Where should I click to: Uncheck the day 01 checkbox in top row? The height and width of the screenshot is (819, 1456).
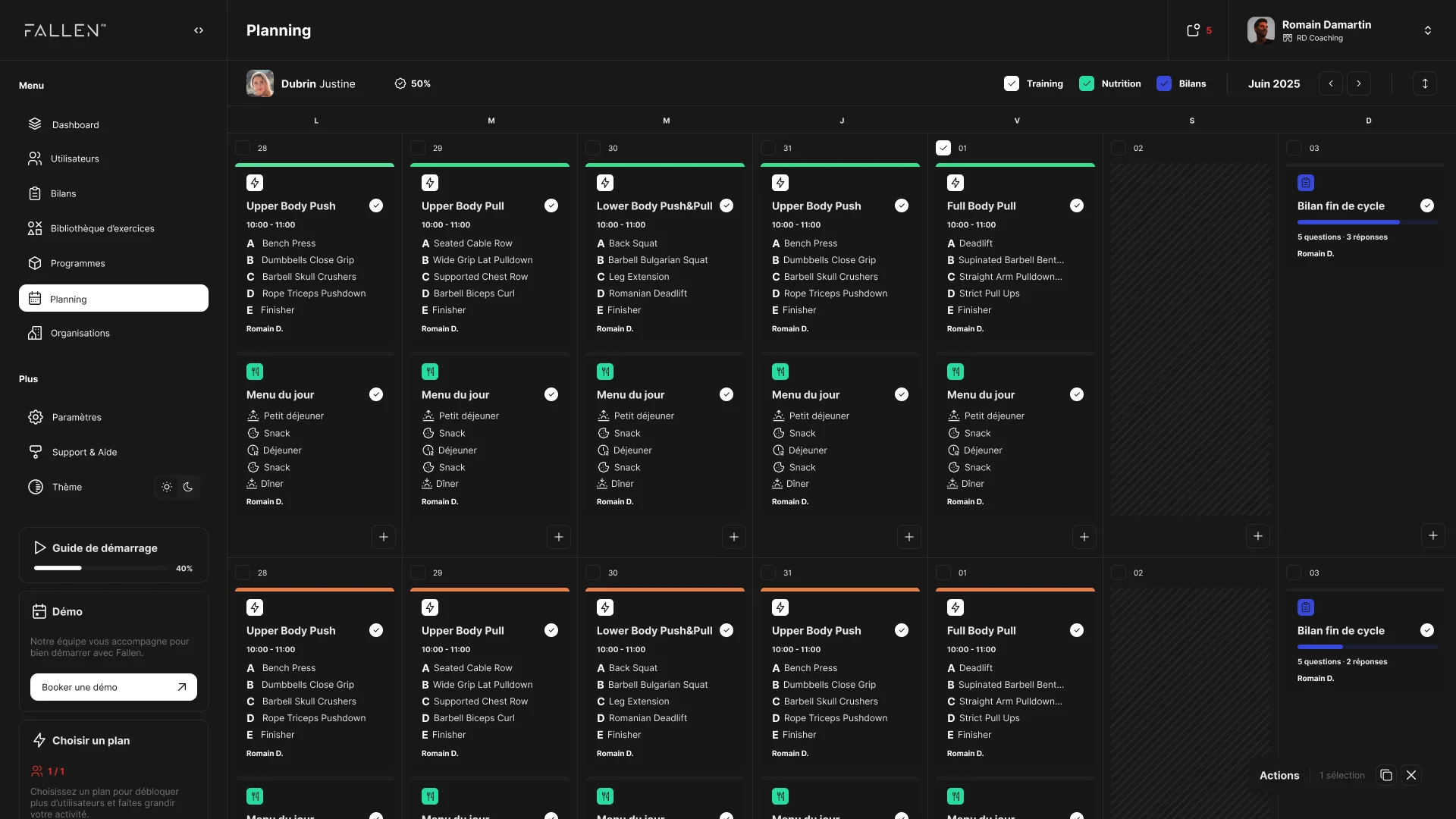click(x=943, y=148)
